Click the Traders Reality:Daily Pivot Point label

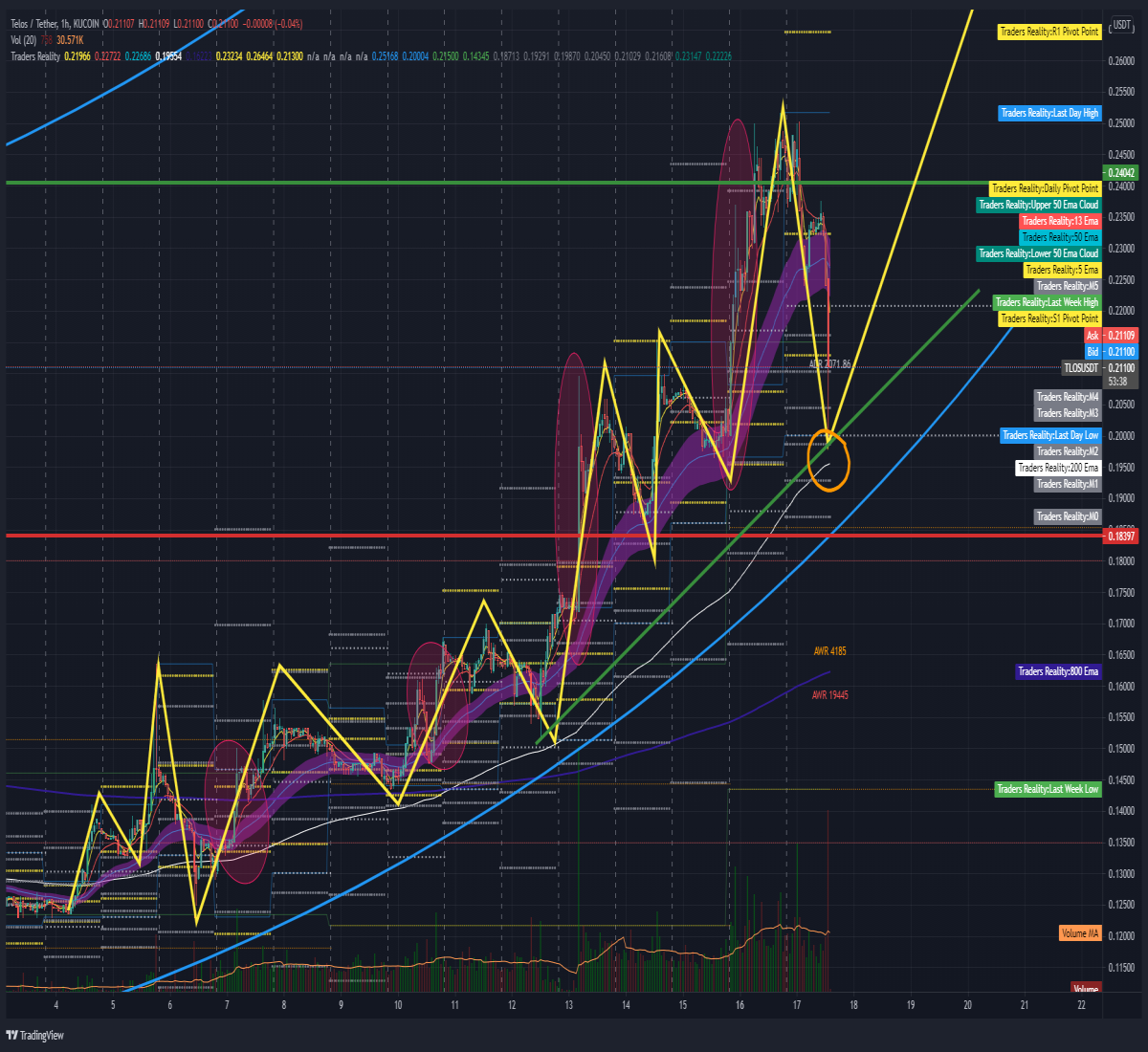[x=1045, y=188]
